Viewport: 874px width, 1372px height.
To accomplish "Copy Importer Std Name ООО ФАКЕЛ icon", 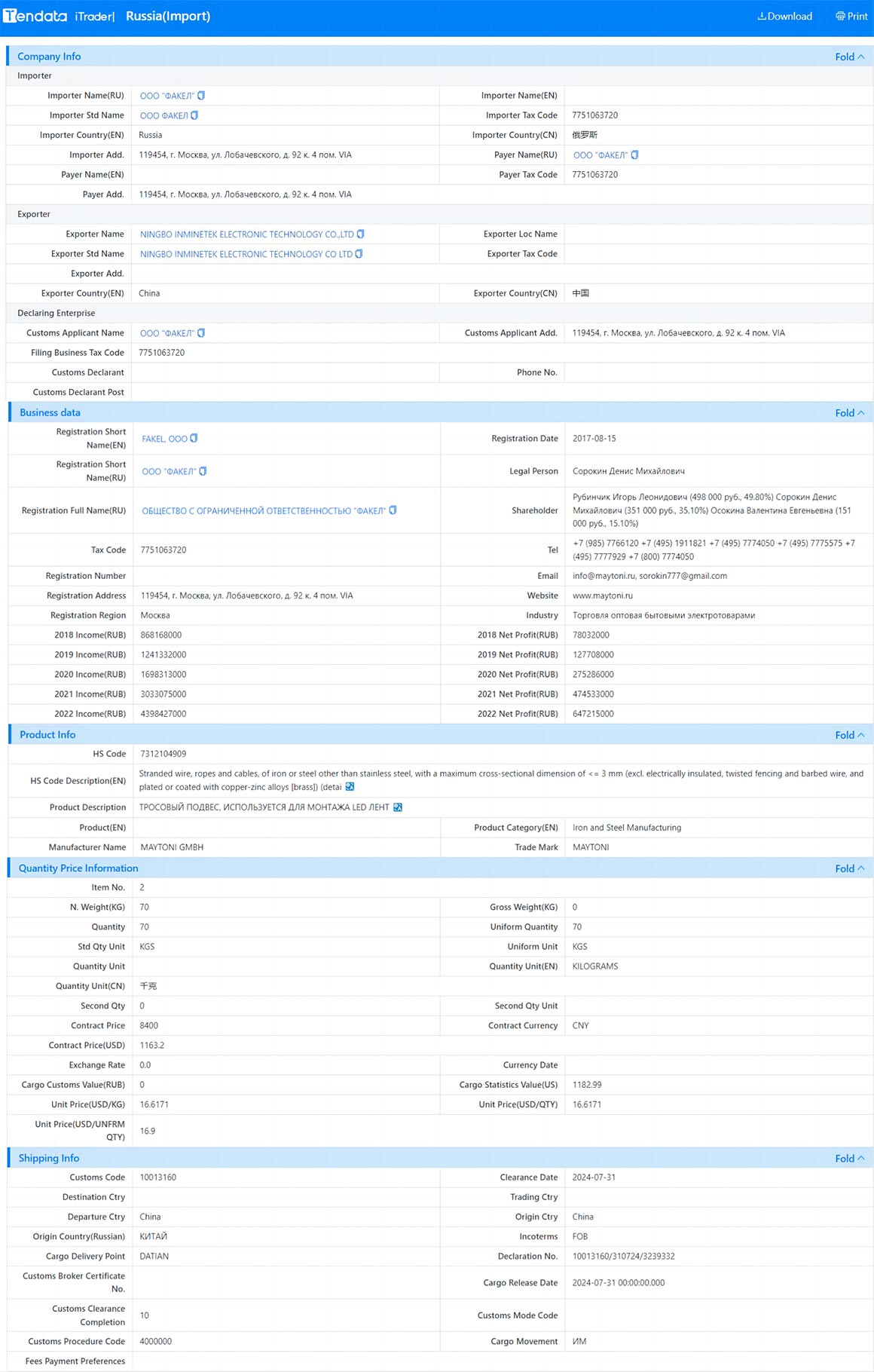I will (x=194, y=115).
